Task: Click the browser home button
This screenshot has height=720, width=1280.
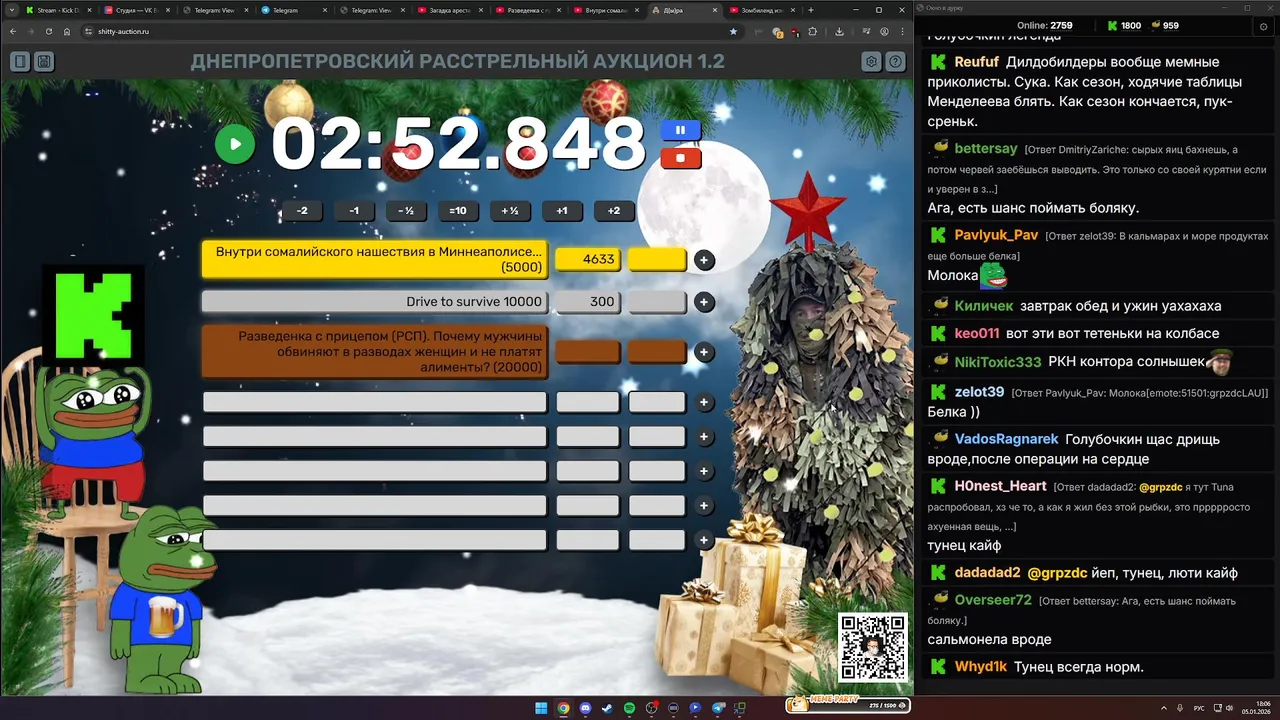Action: click(x=66, y=31)
